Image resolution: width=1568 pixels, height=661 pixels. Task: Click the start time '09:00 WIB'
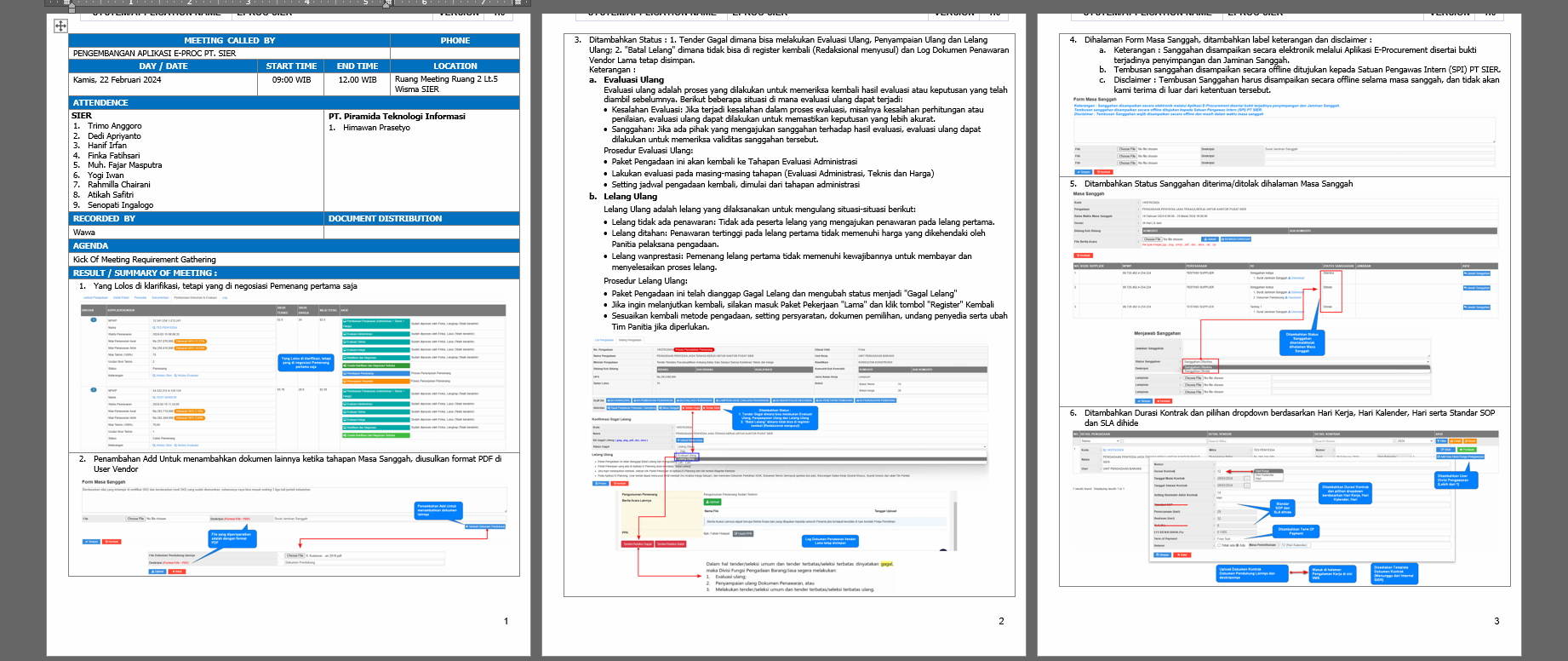(x=291, y=80)
